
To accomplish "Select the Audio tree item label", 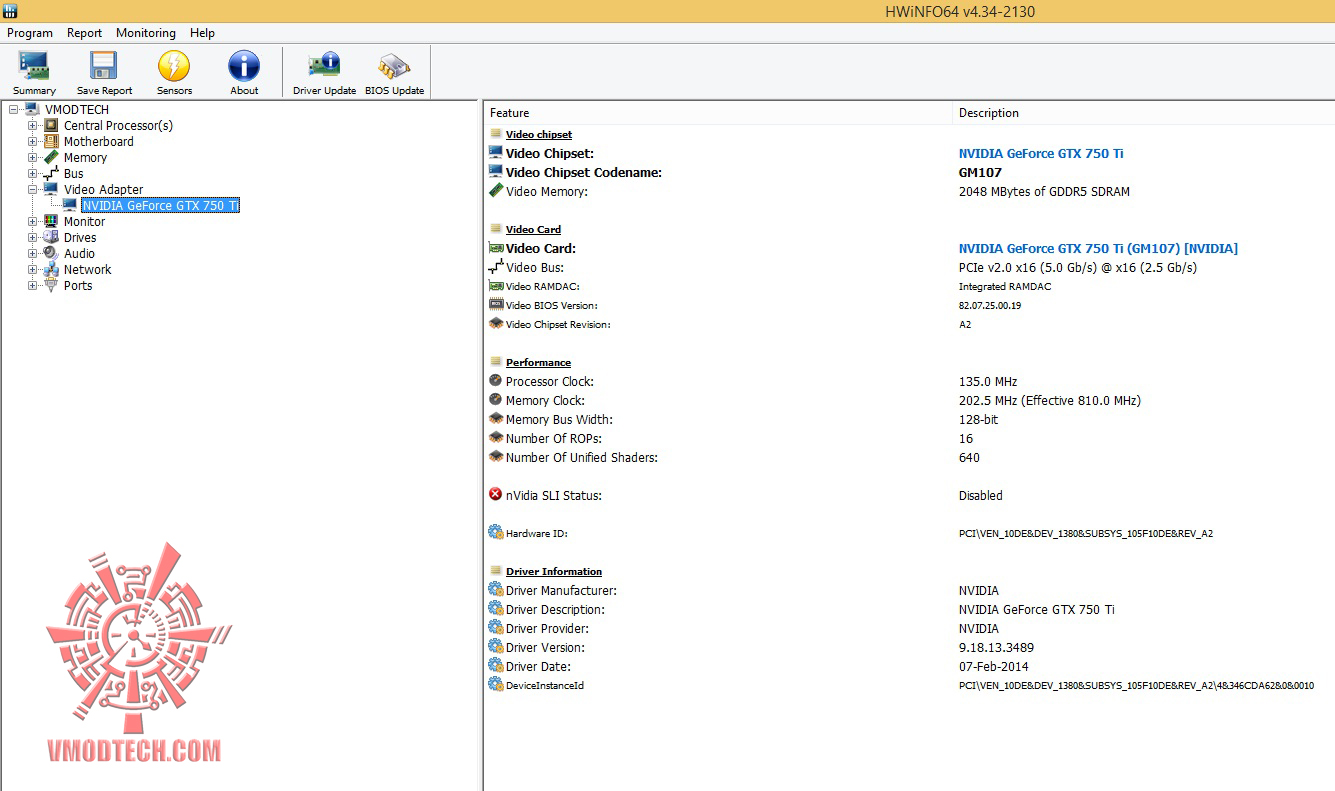I will pos(80,253).
